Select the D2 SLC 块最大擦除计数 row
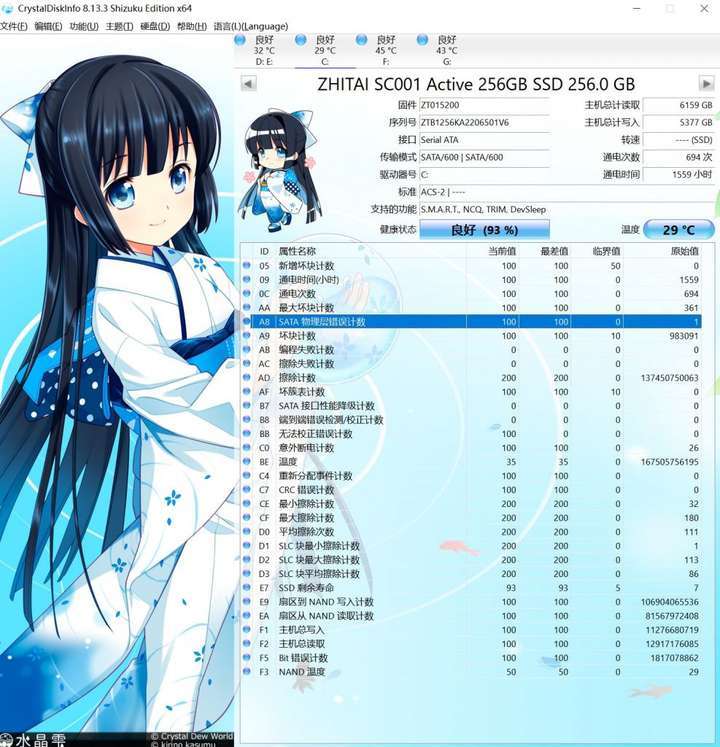The height and width of the screenshot is (747, 720). click(471, 560)
